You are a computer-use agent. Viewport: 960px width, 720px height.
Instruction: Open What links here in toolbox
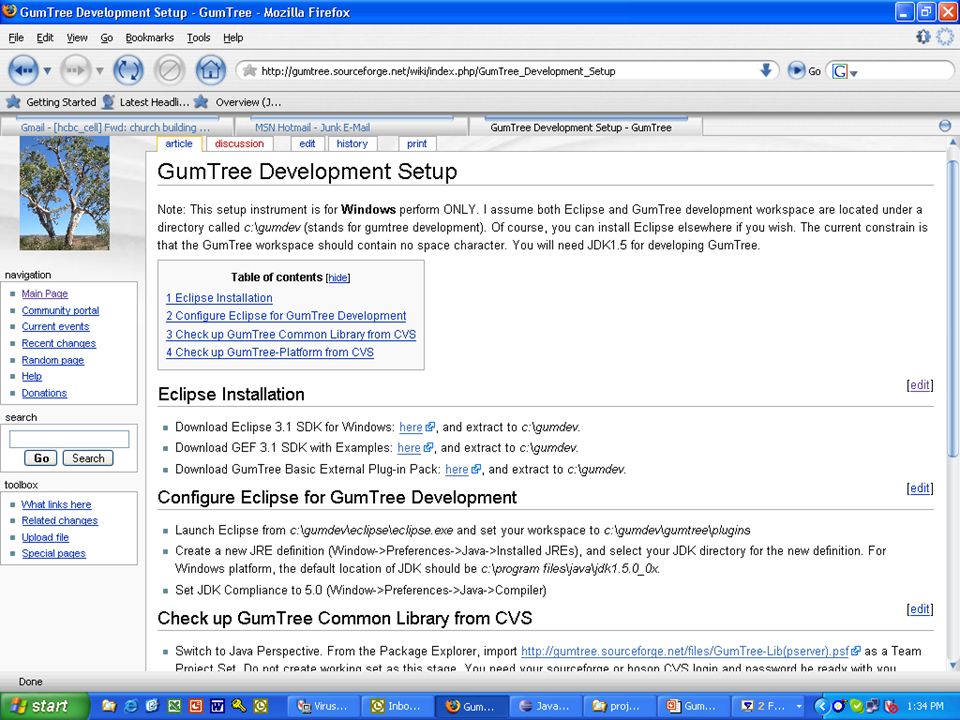click(56, 504)
